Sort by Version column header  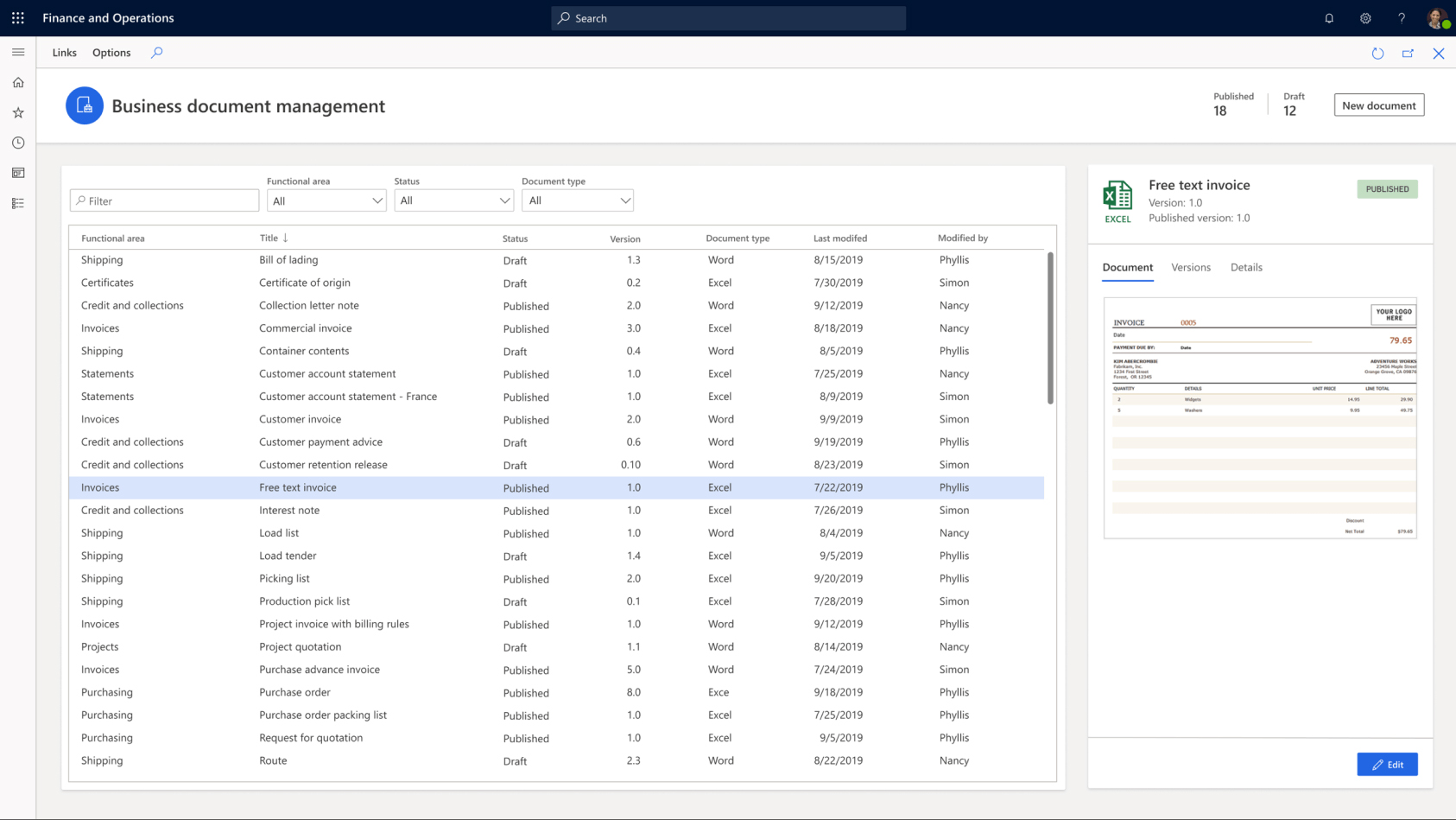625,238
